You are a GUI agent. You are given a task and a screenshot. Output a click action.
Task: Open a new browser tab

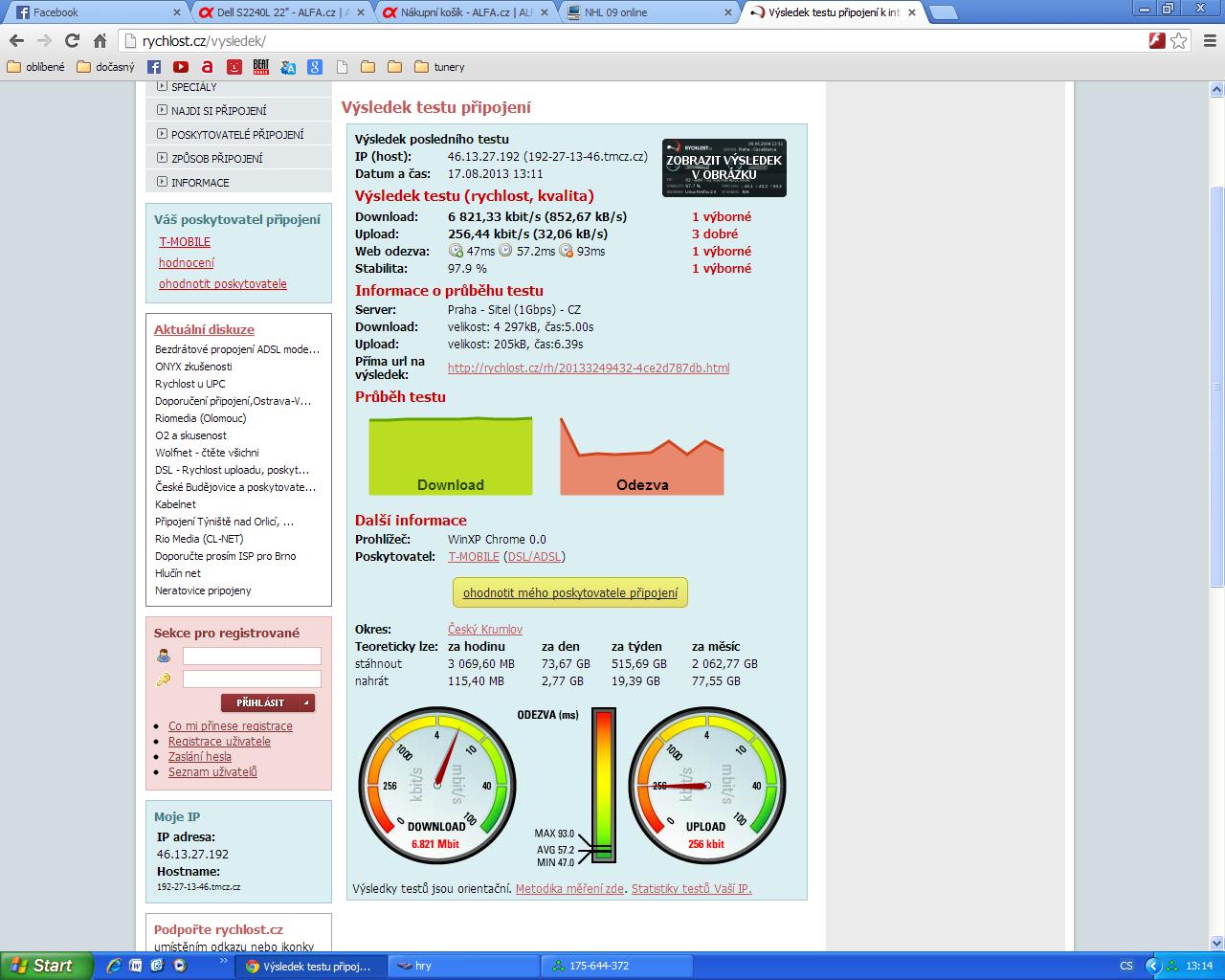[x=944, y=12]
